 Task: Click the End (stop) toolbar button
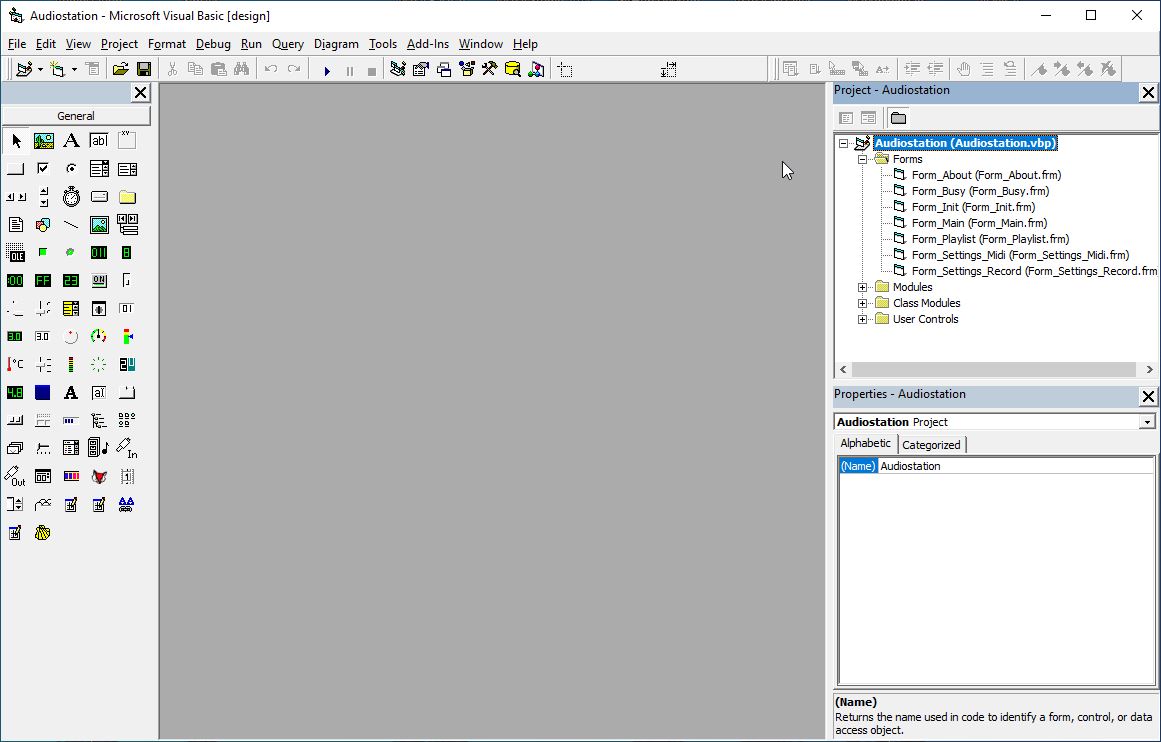point(372,70)
